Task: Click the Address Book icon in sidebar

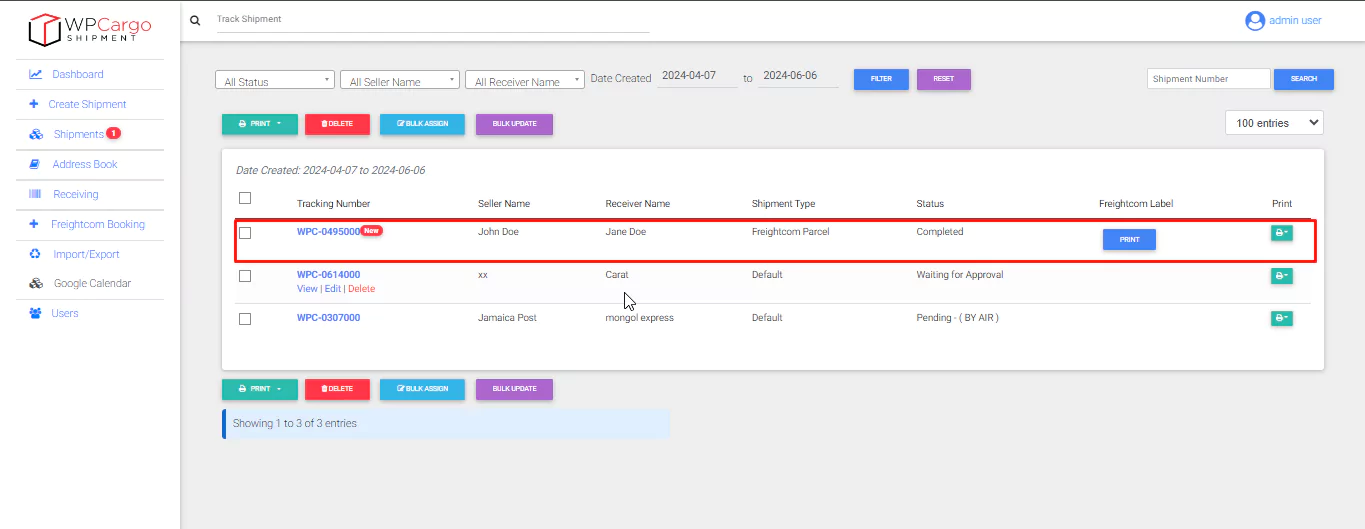Action: coord(35,164)
